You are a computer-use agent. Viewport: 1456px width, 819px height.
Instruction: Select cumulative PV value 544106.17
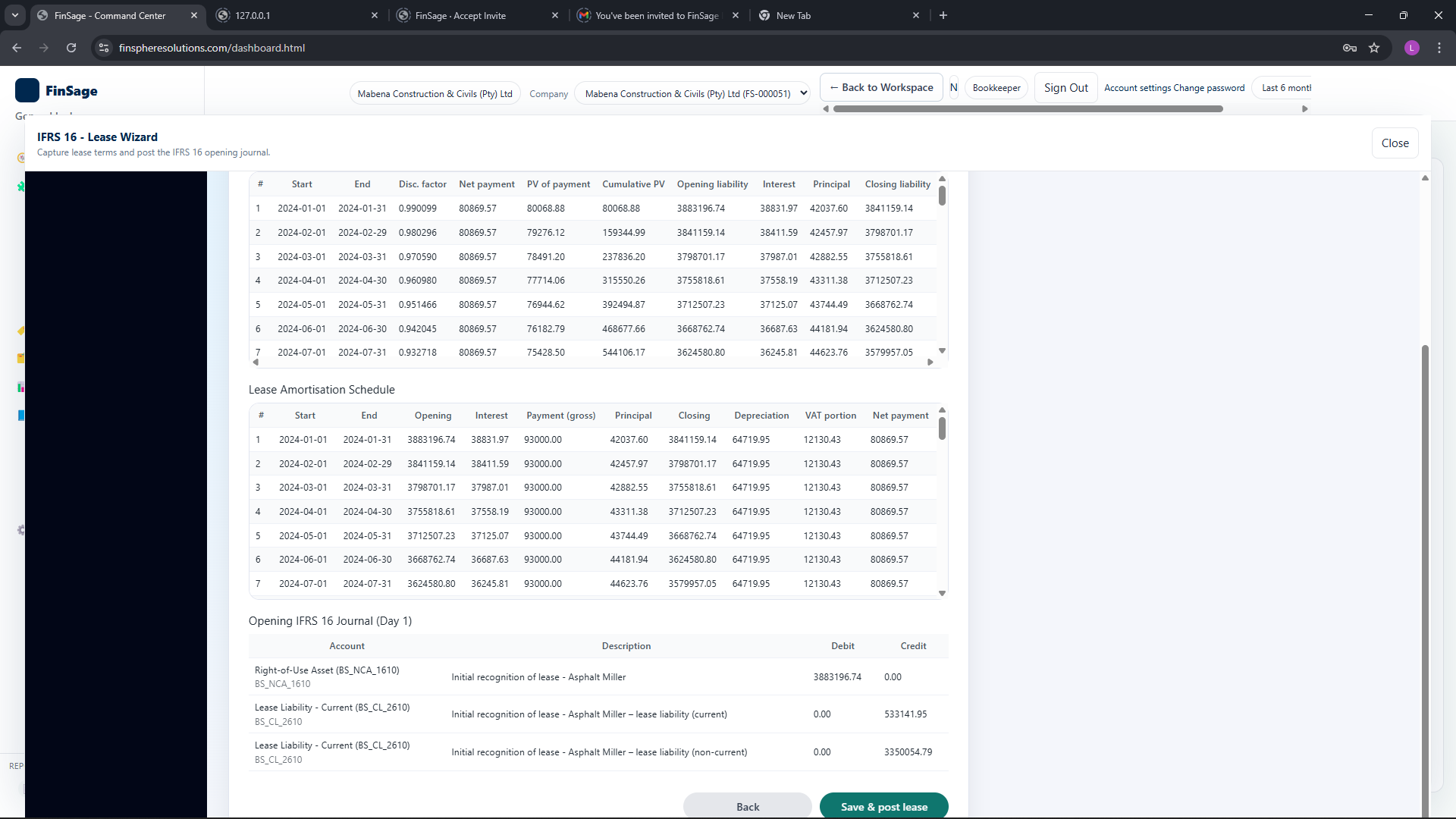point(623,353)
